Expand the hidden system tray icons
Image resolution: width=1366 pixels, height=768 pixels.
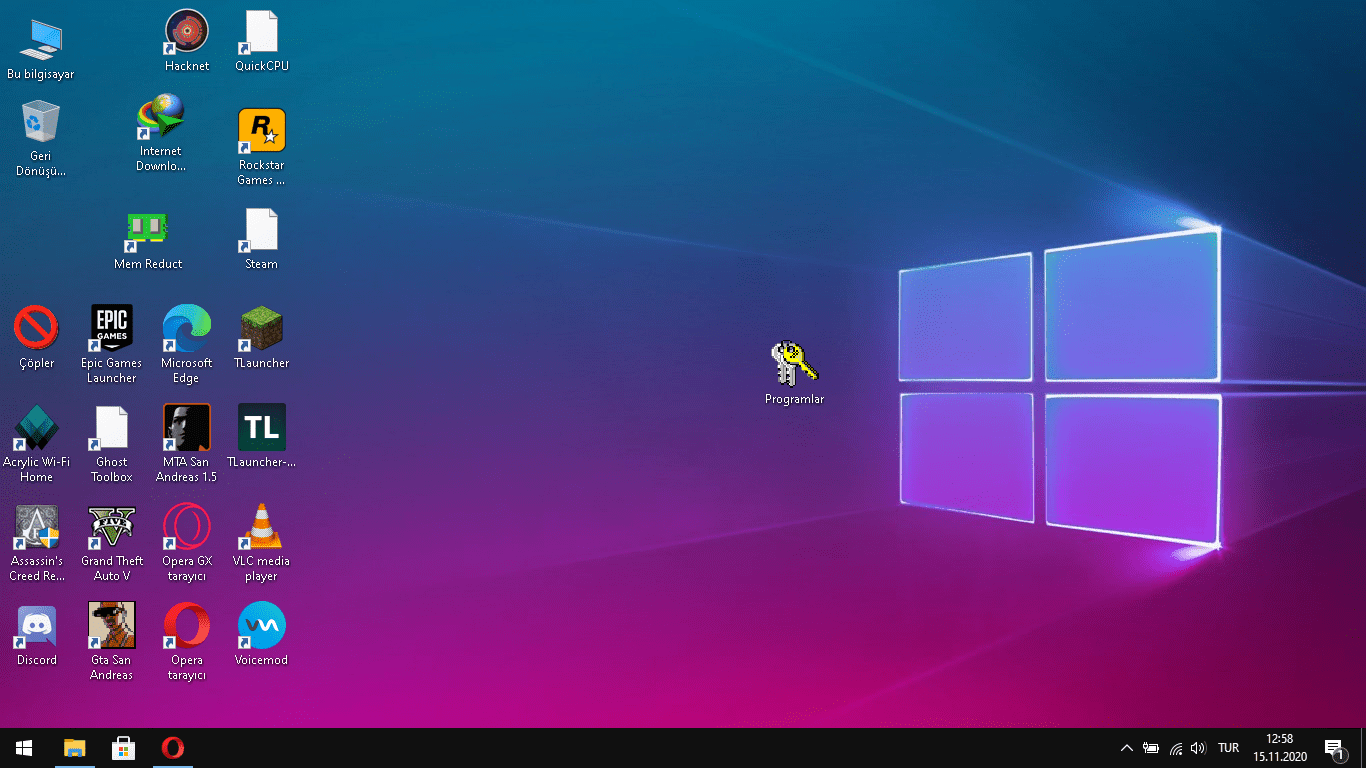(x=1127, y=748)
